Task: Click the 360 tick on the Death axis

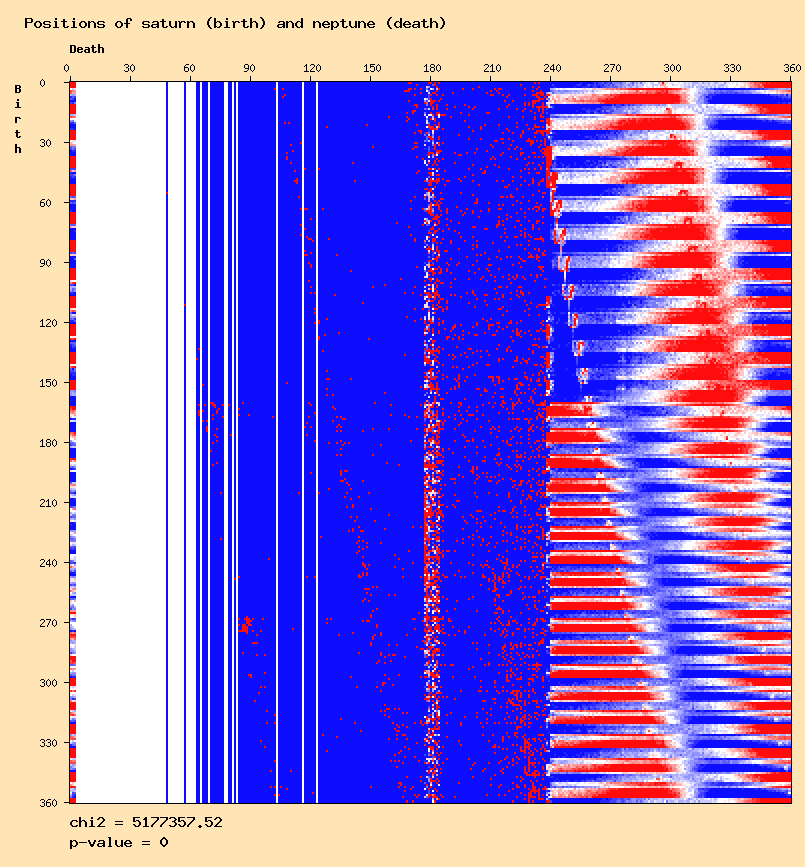Action: [792, 68]
